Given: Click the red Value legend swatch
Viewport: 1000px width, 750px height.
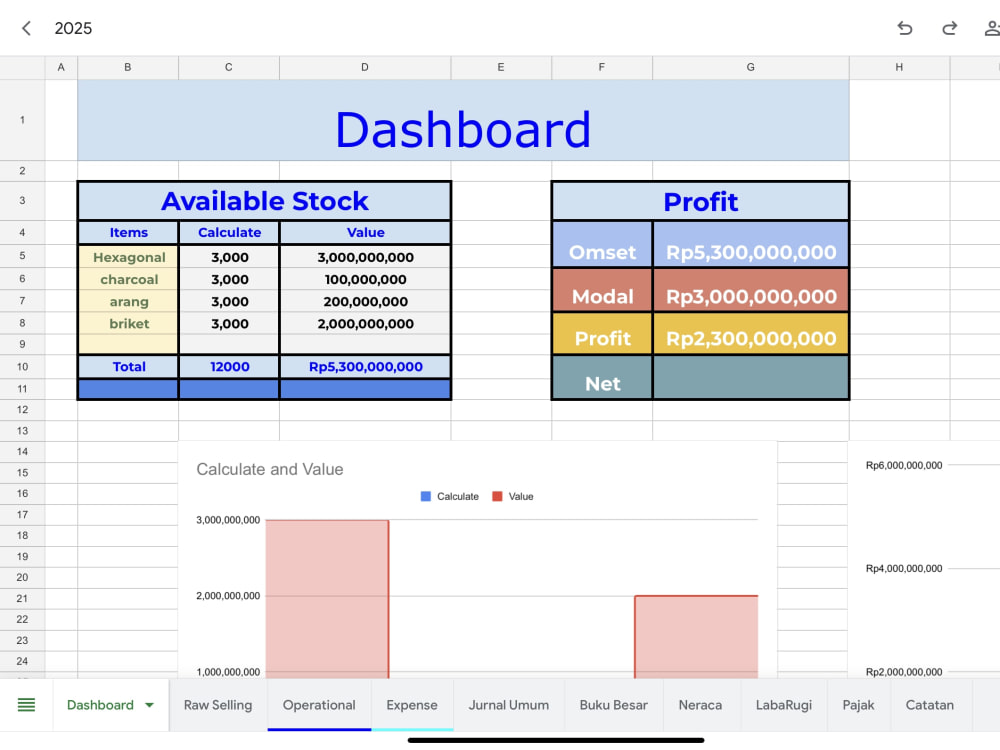Looking at the screenshot, I should (x=497, y=496).
